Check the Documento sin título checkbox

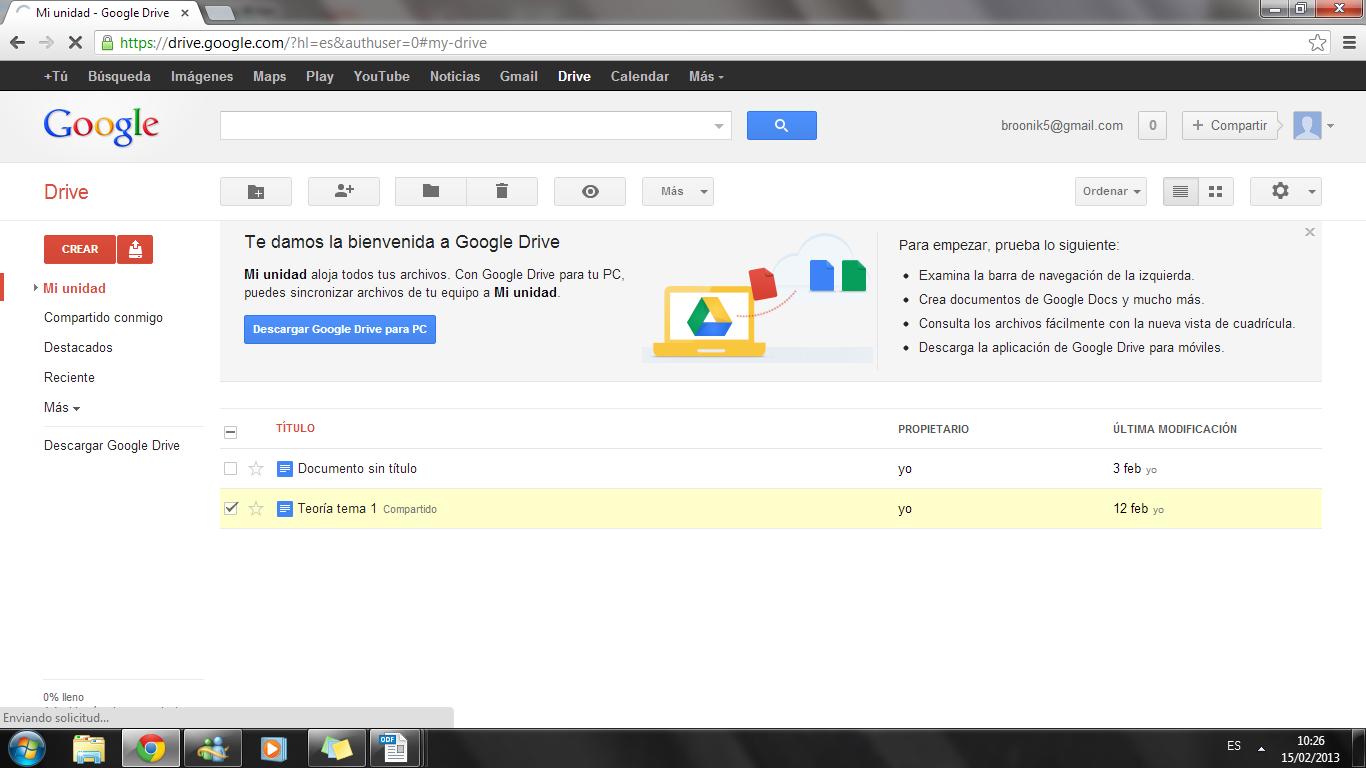pos(231,468)
